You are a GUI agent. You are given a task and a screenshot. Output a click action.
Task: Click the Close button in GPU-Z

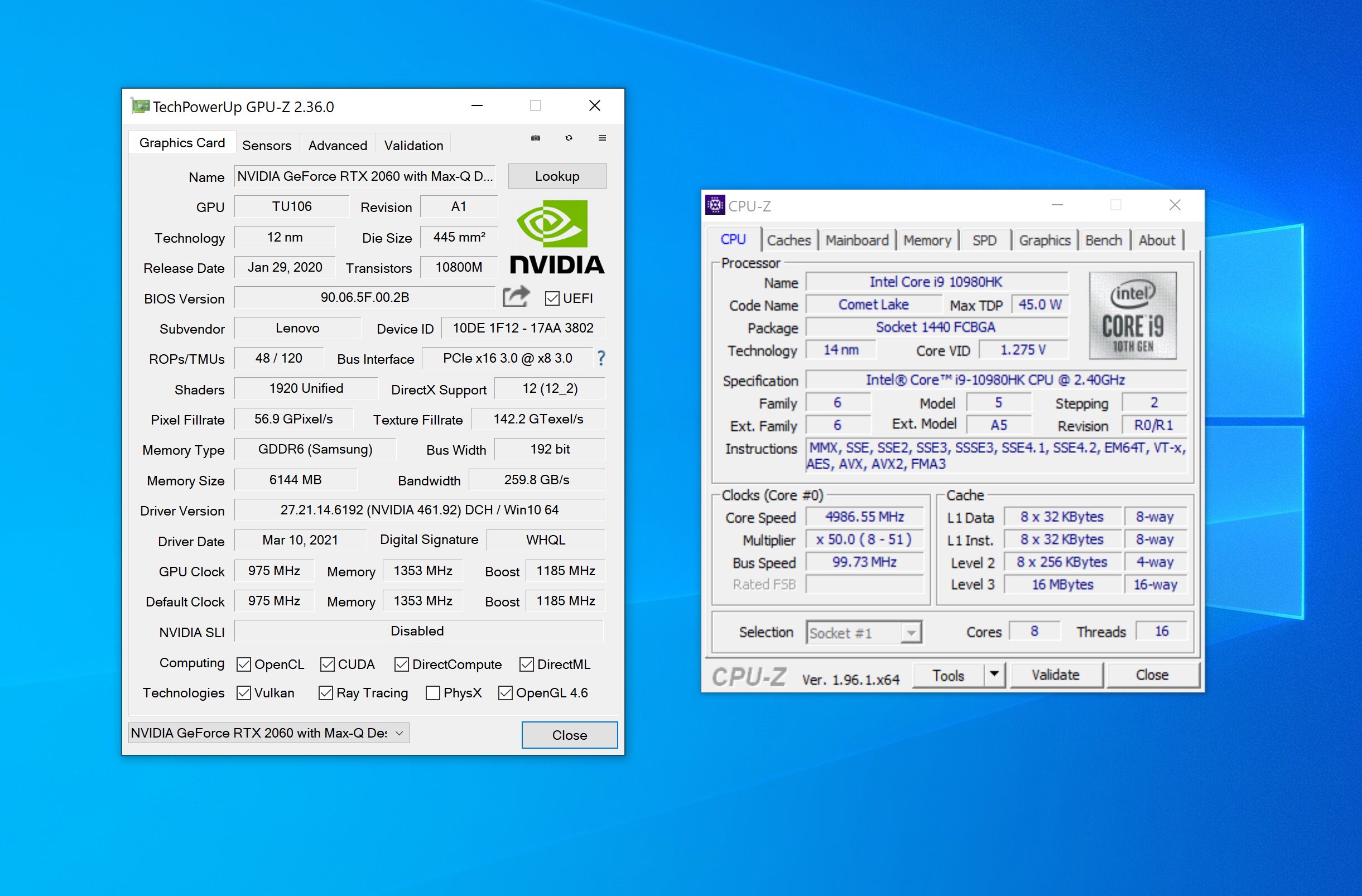point(570,735)
